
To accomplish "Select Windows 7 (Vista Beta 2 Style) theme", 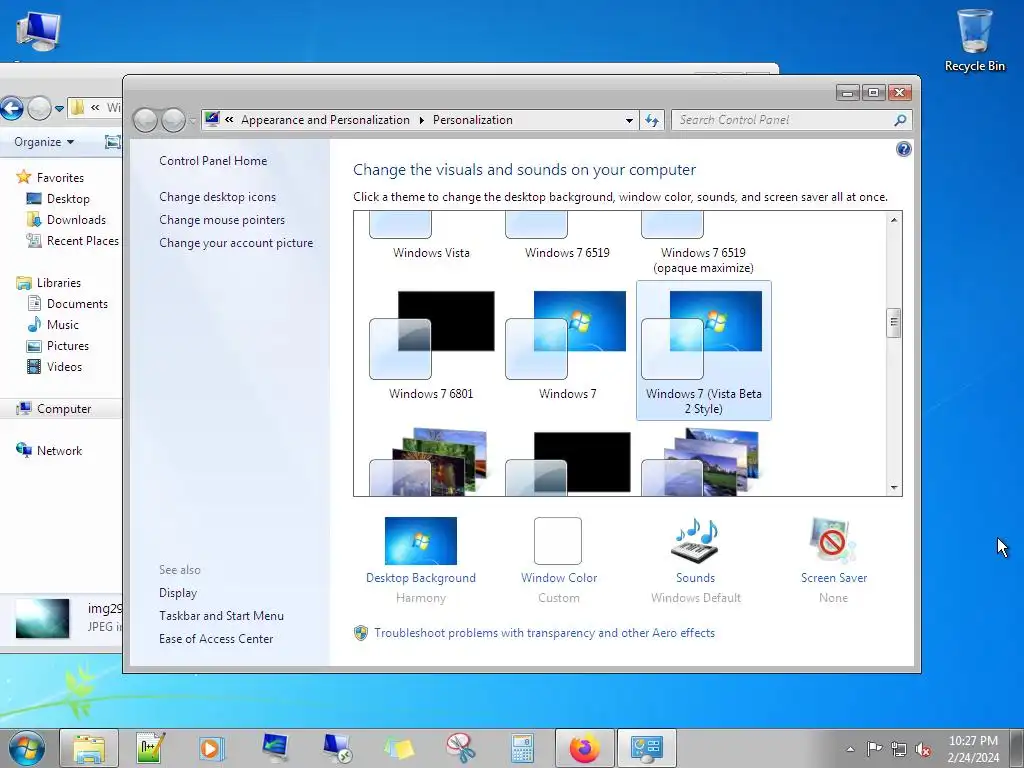I will tap(703, 351).
